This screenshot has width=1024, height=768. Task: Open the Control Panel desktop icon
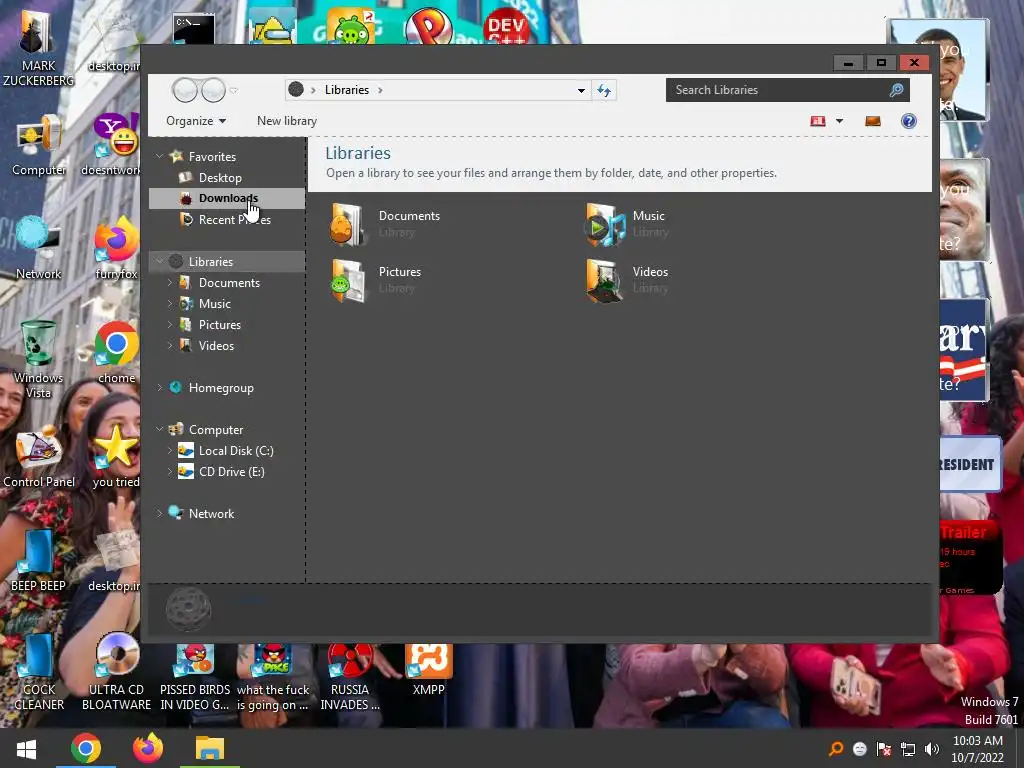click(38, 457)
